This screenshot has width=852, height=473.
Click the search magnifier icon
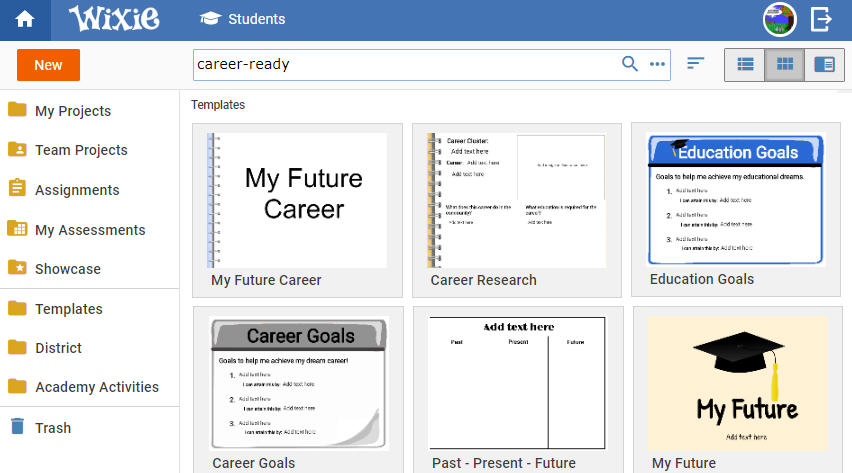click(x=630, y=64)
